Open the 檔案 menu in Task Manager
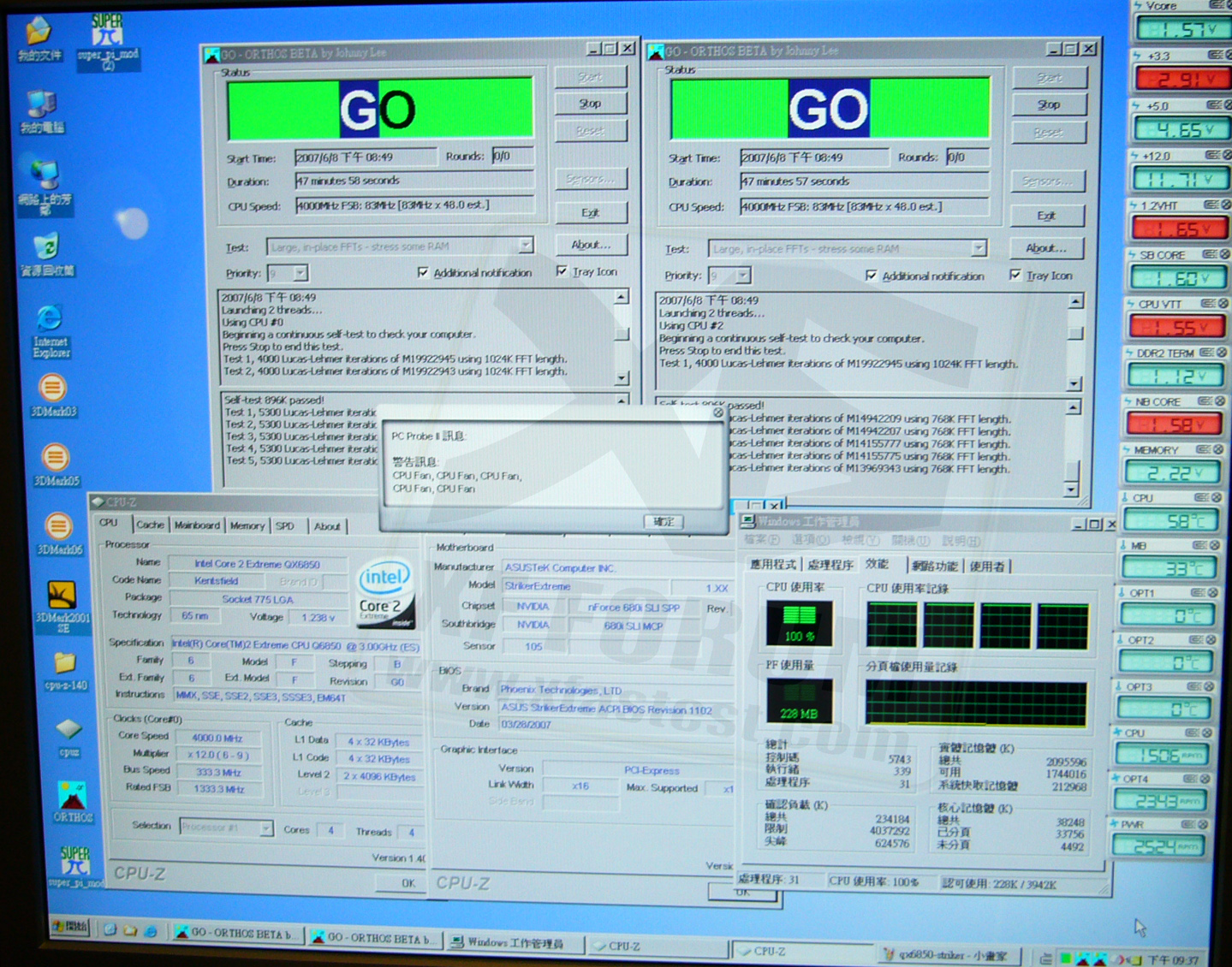The height and width of the screenshot is (967, 1232). click(x=762, y=540)
